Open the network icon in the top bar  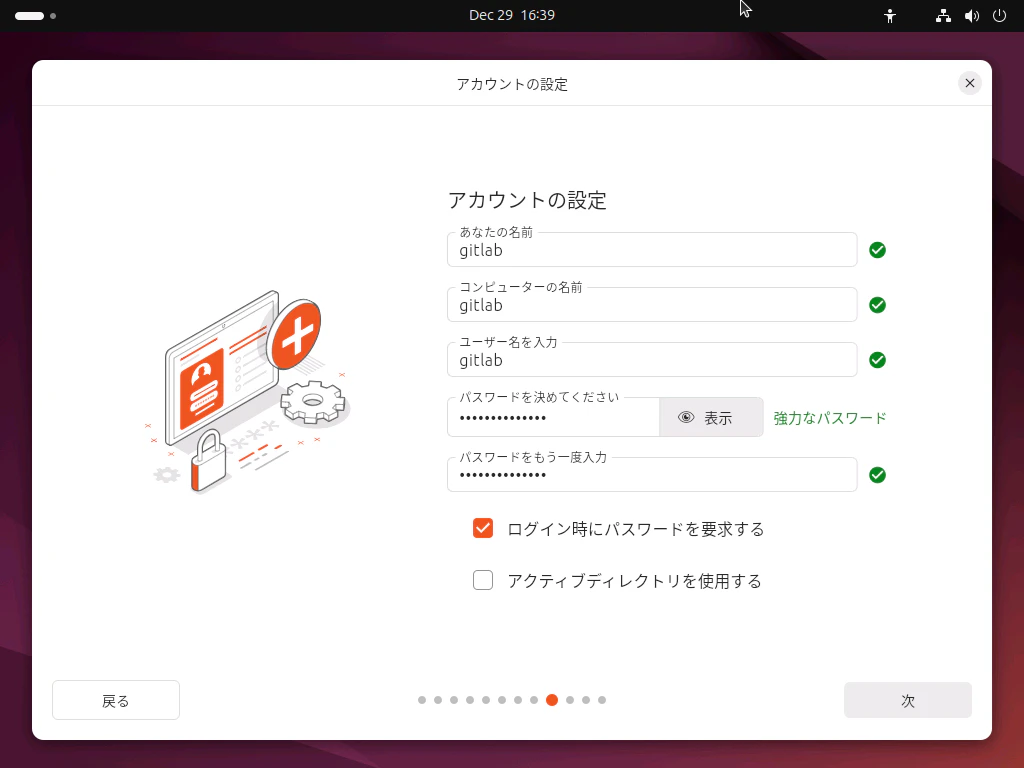[x=942, y=15]
